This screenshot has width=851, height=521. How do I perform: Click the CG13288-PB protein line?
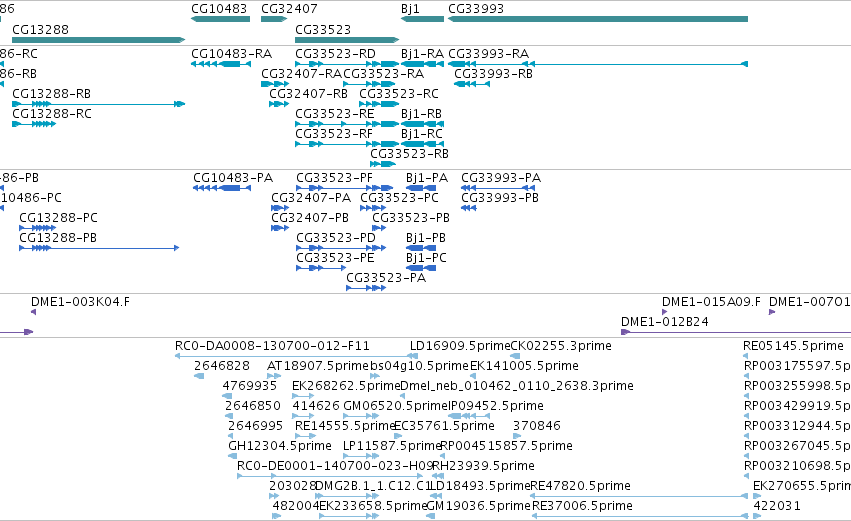99,248
